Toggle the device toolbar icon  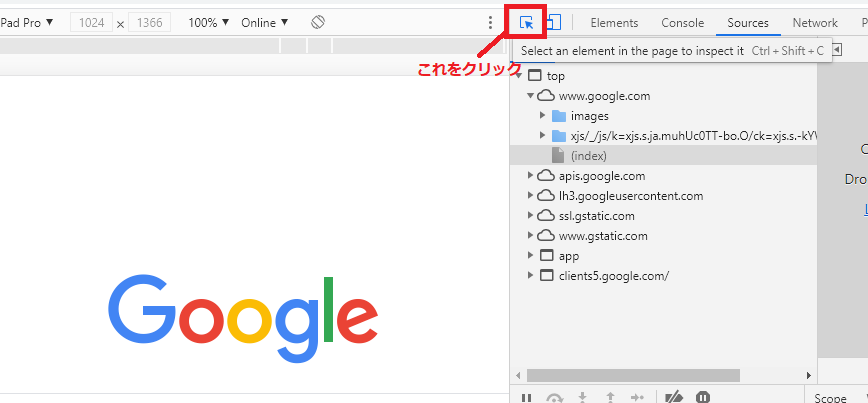coord(554,23)
